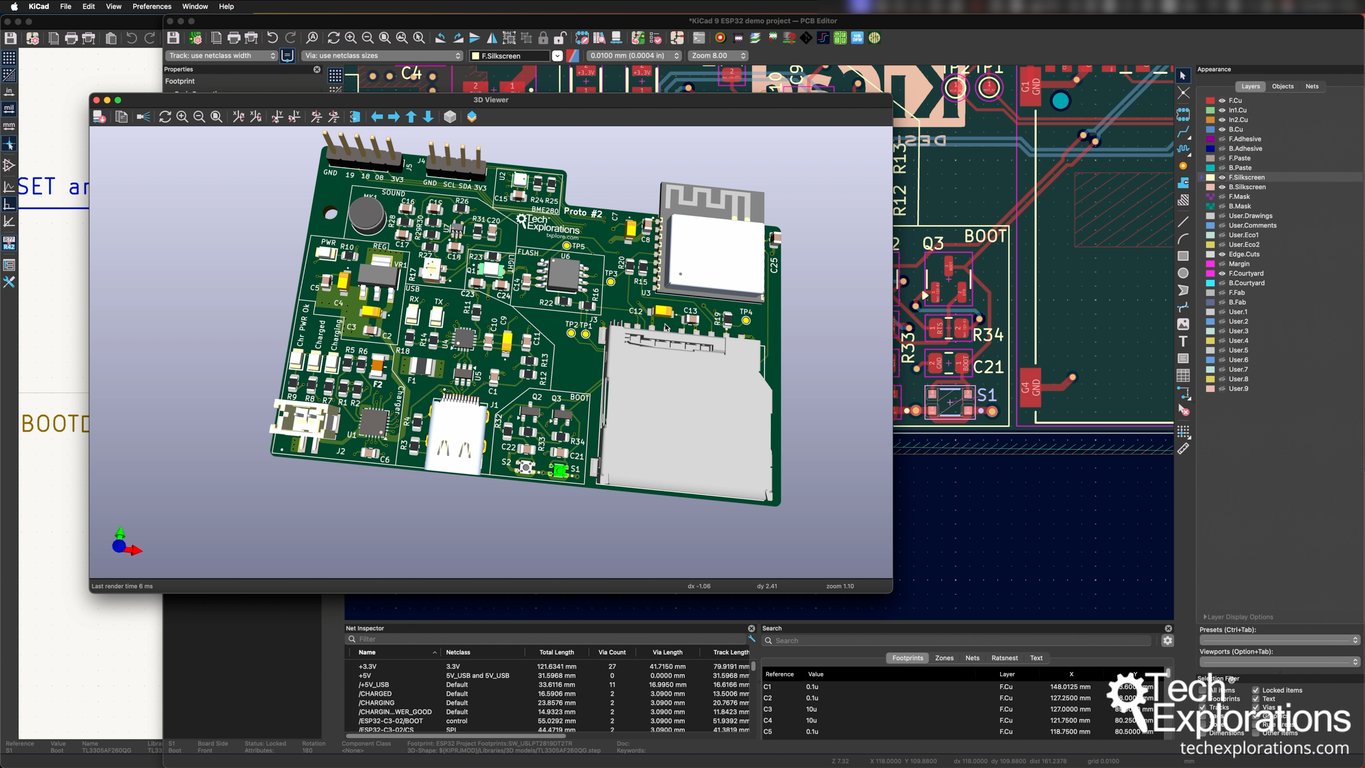Screen dimensions: 1365x768
Task: Expand the Zoom 8.00 dropdown
Action: (x=717, y=56)
